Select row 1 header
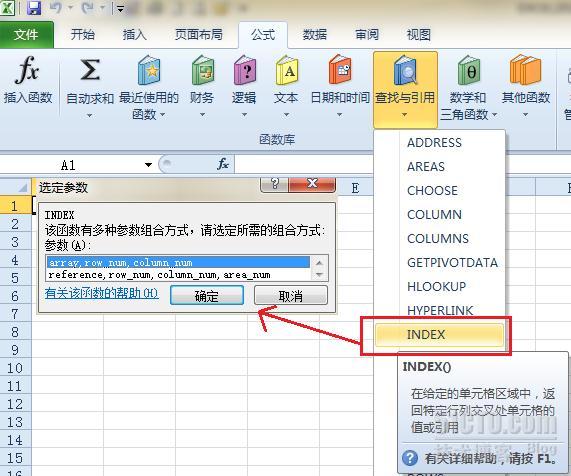Screen dimensions: 571x476 coord(15,205)
